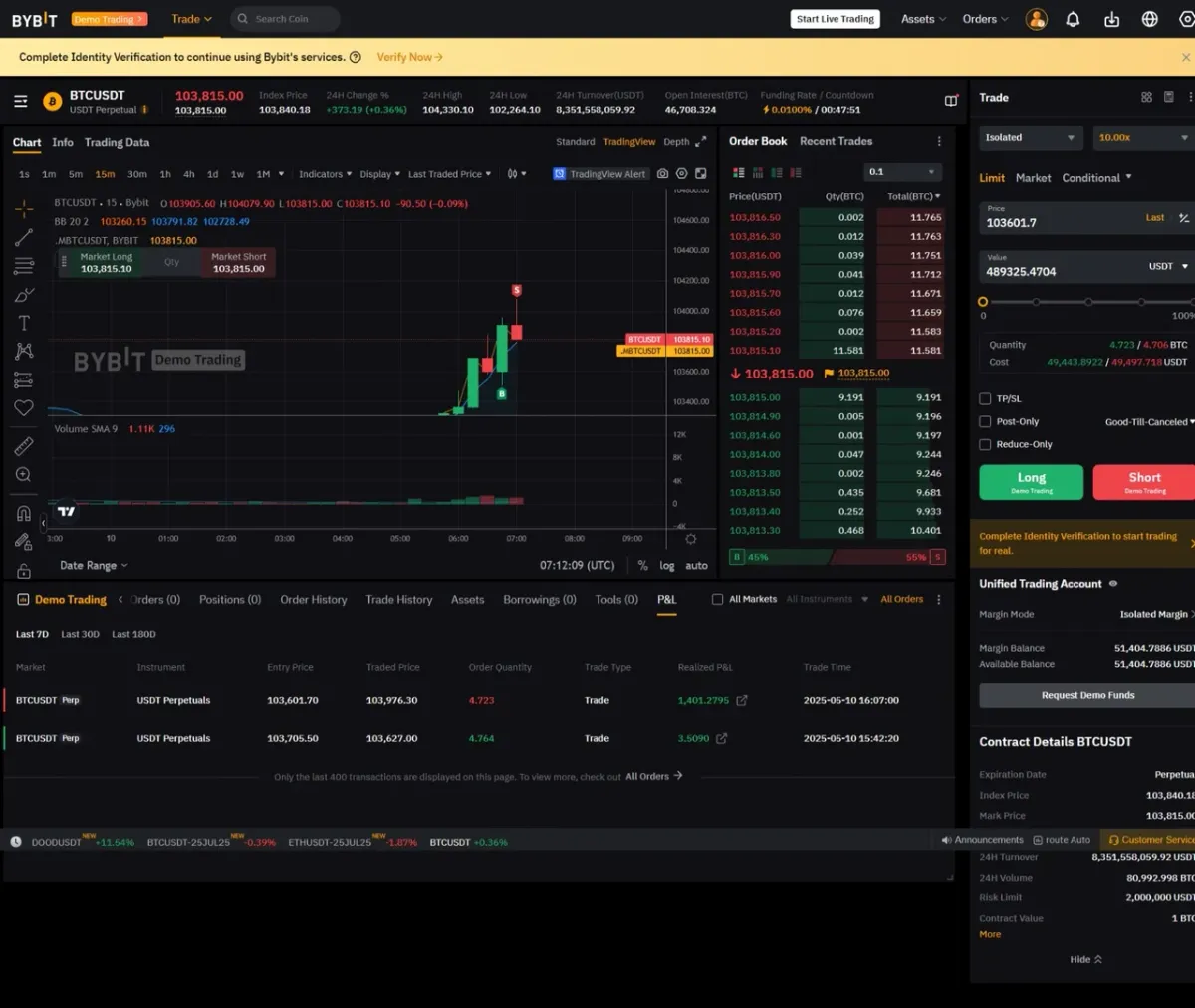Toggle lock all drawing tools

(24, 571)
